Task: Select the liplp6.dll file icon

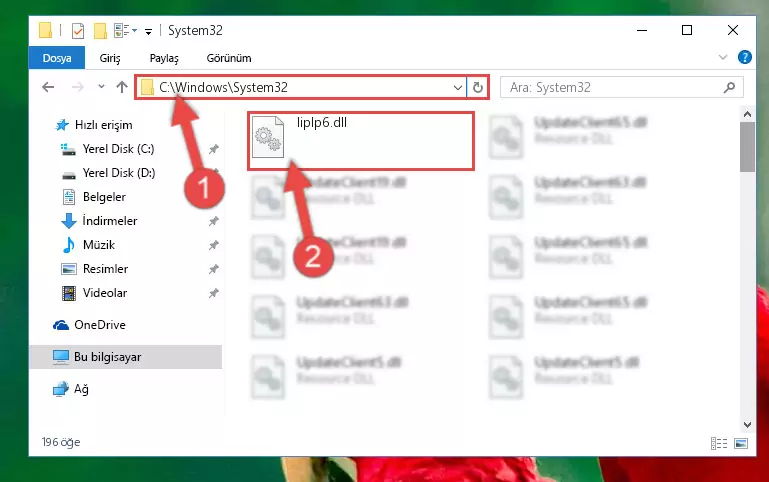Action: point(268,137)
